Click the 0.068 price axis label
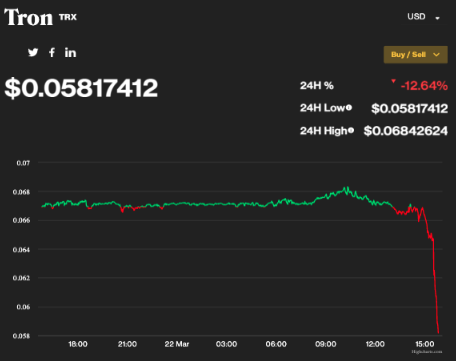Image resolution: width=456 pixels, height=361 pixels. pyautogui.click(x=21, y=192)
